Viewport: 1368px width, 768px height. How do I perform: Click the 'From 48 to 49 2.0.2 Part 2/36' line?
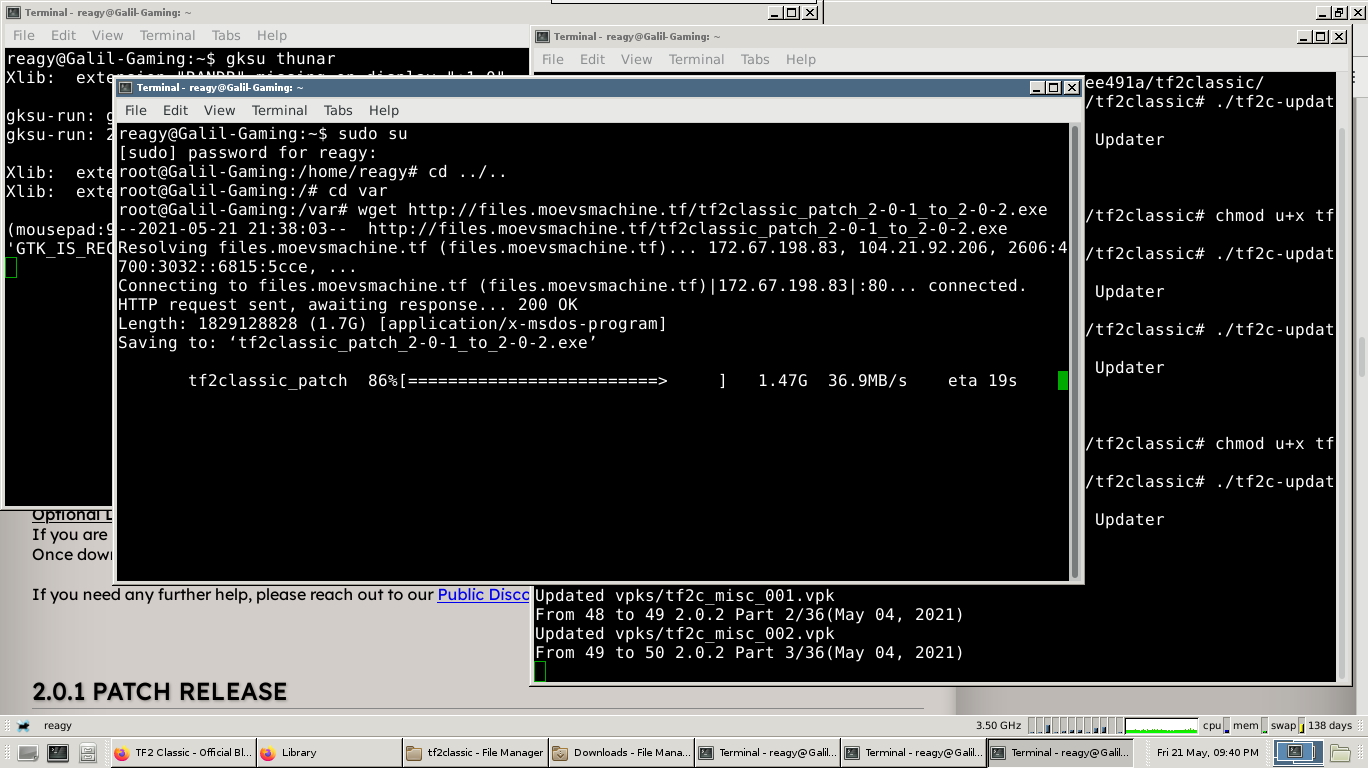click(749, 615)
